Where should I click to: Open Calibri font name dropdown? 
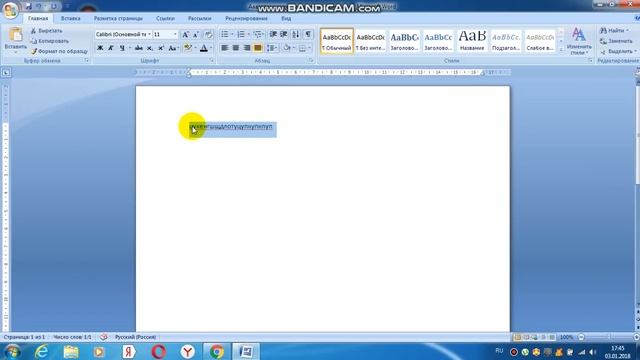(x=149, y=34)
